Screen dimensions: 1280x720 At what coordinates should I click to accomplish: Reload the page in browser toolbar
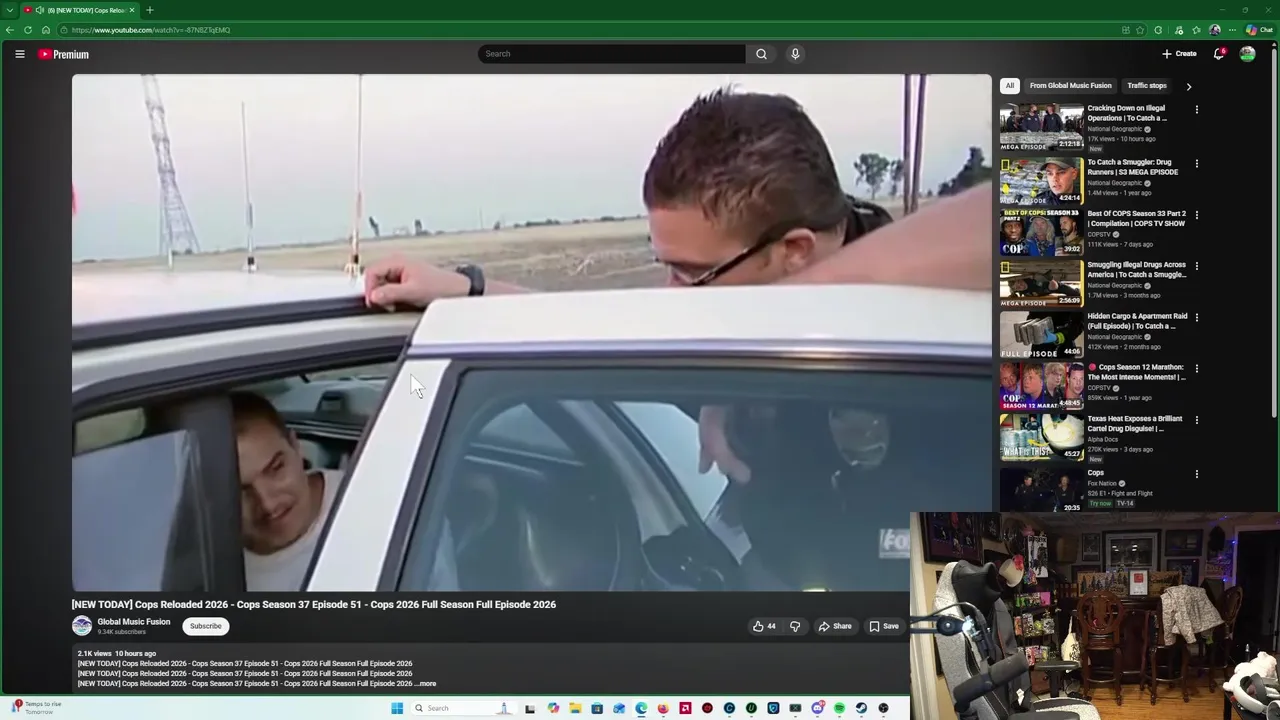(28, 30)
